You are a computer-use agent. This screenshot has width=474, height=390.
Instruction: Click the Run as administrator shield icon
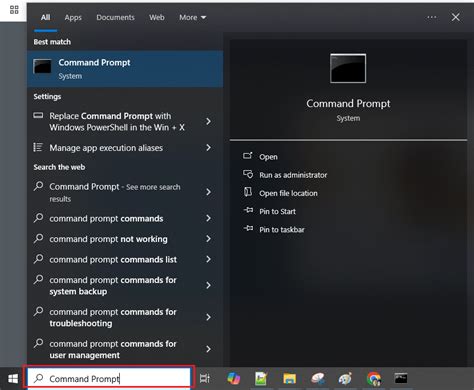point(248,174)
